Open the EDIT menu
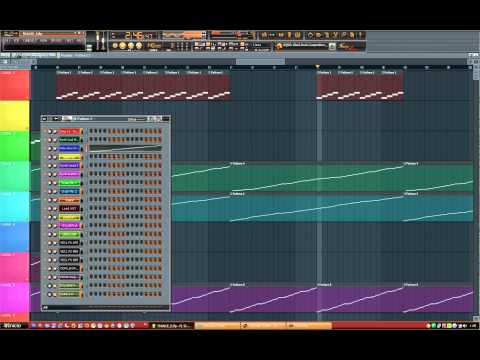This screenshot has width=480, height=360. [17, 41]
